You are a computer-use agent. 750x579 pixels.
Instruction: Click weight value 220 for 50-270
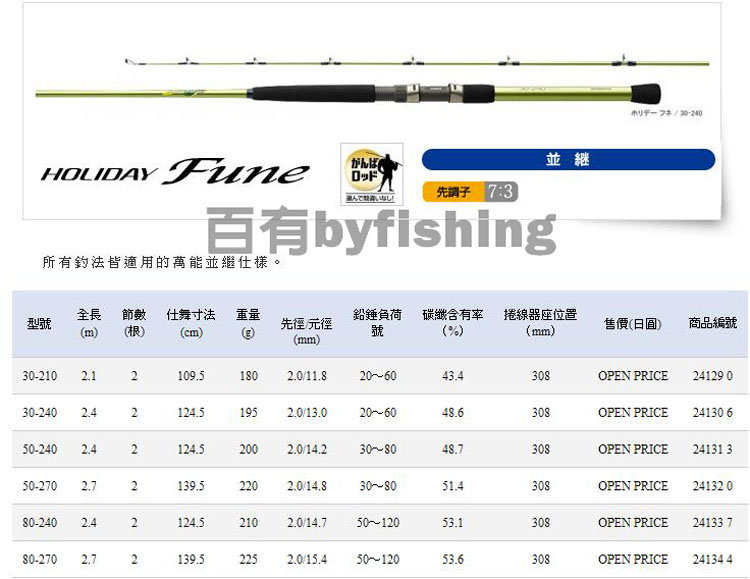[248, 486]
